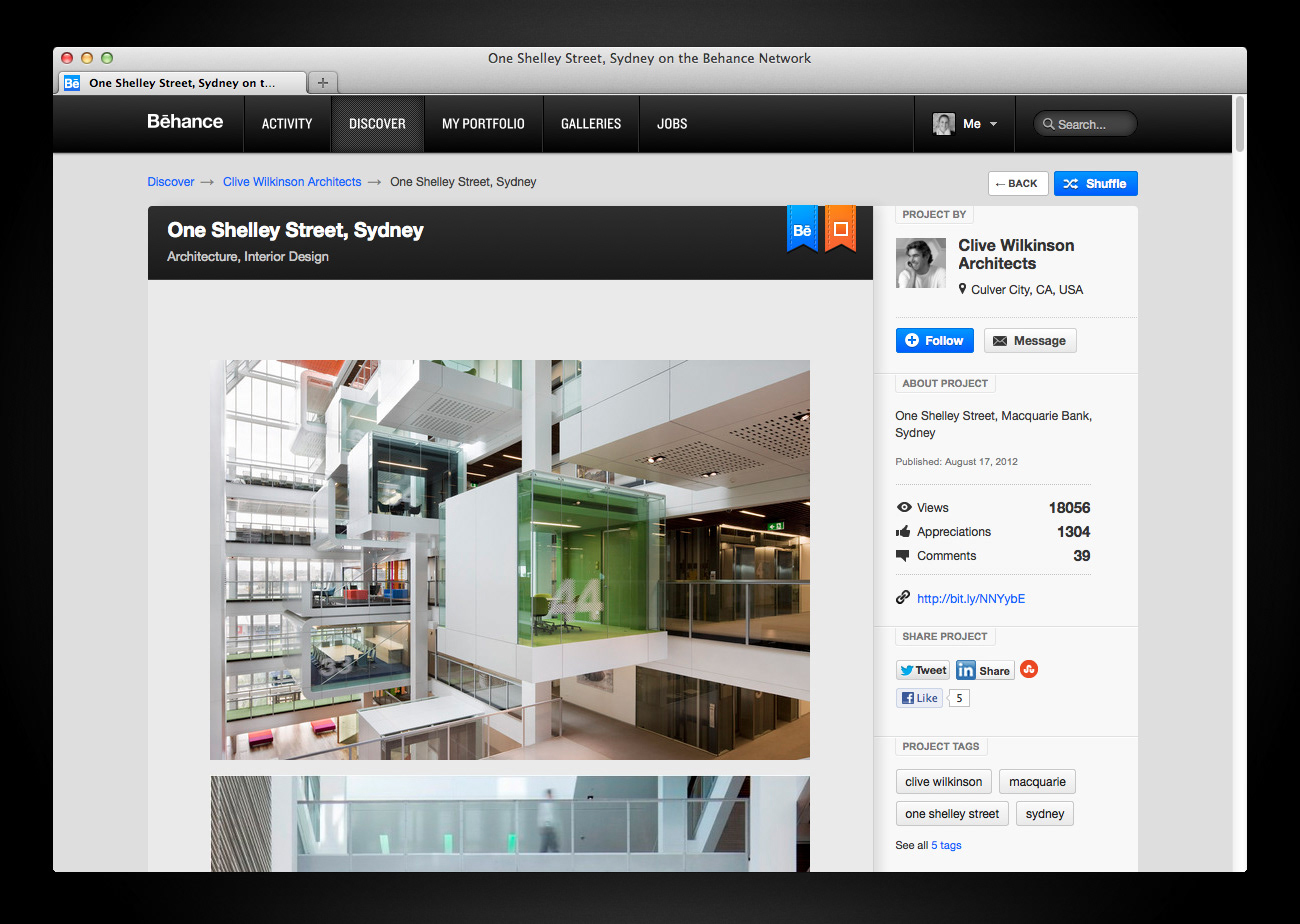Click the Facebook like count '5'
Image resolution: width=1300 pixels, height=924 pixels.
click(959, 698)
